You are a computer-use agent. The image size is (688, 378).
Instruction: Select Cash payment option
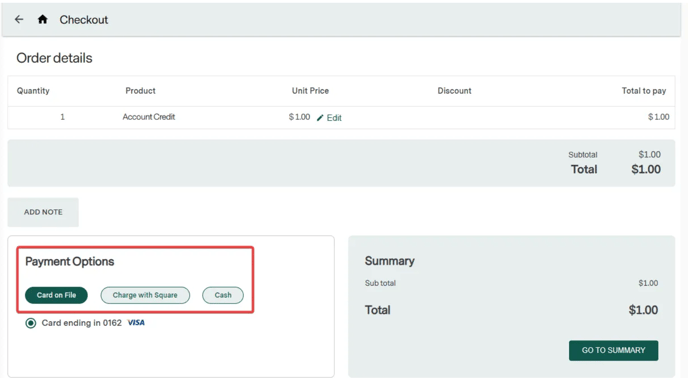coord(223,295)
